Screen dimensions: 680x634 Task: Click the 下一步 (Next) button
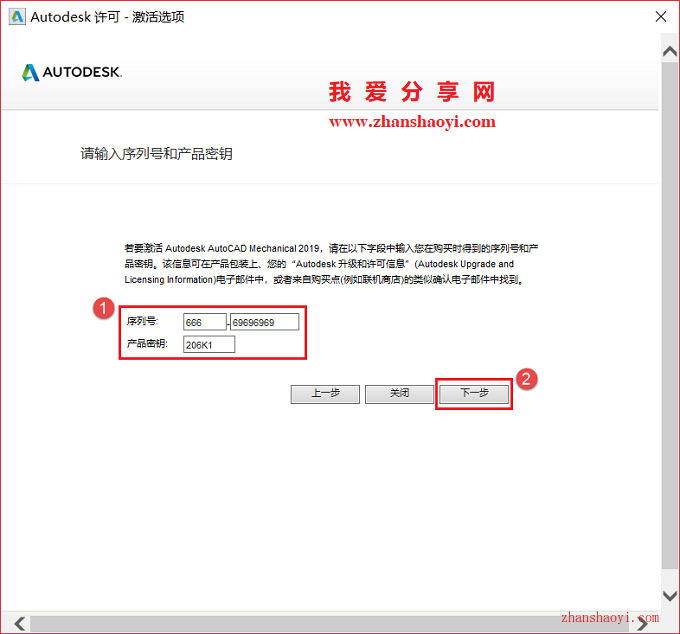point(474,394)
